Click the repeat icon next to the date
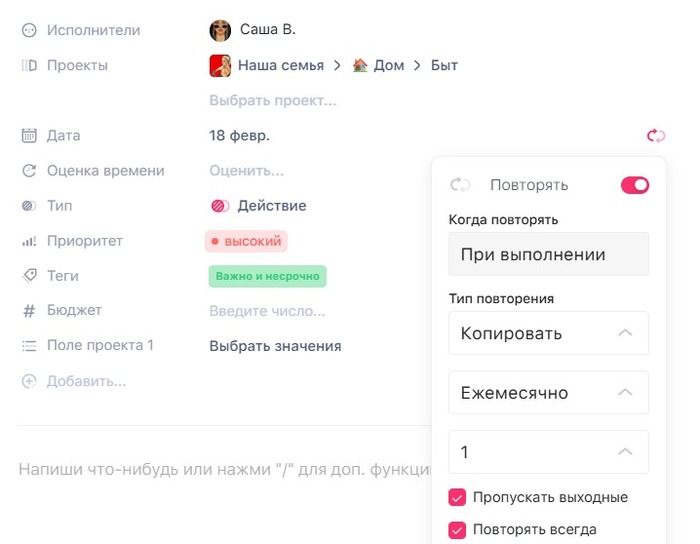The width and height of the screenshot is (700, 544). point(656,136)
